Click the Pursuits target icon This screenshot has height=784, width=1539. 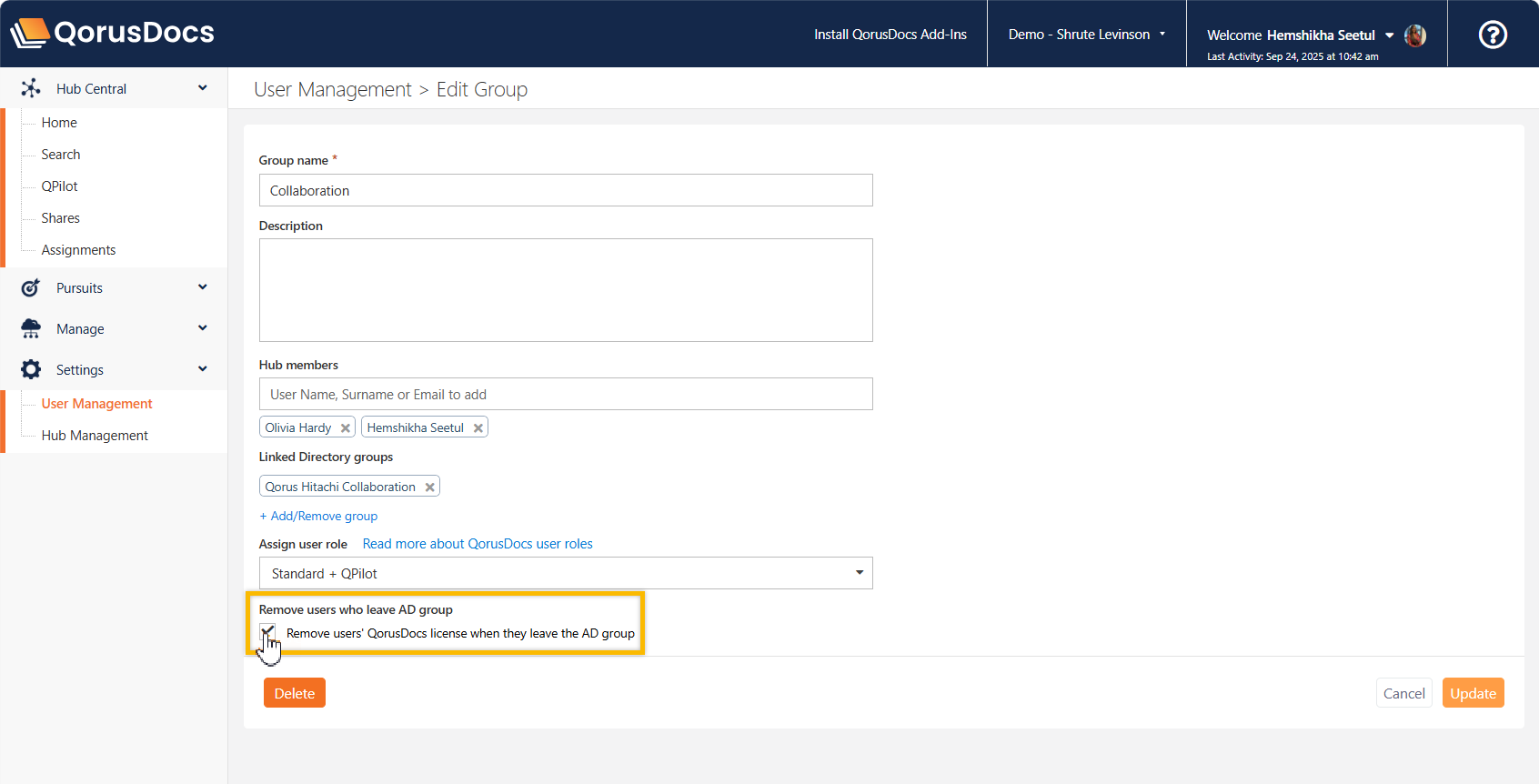(x=31, y=288)
